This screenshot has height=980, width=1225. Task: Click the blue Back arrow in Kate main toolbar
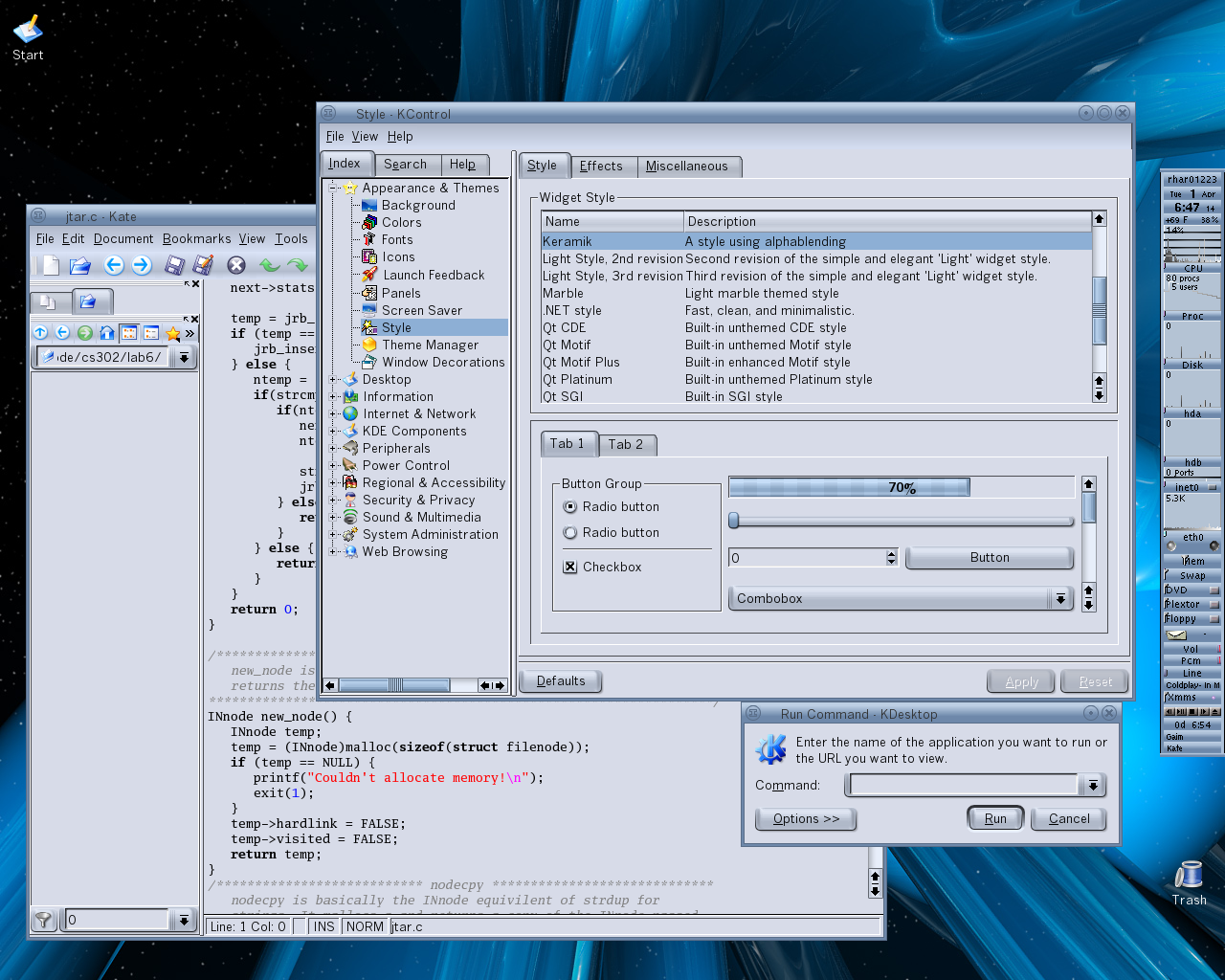click(113, 265)
